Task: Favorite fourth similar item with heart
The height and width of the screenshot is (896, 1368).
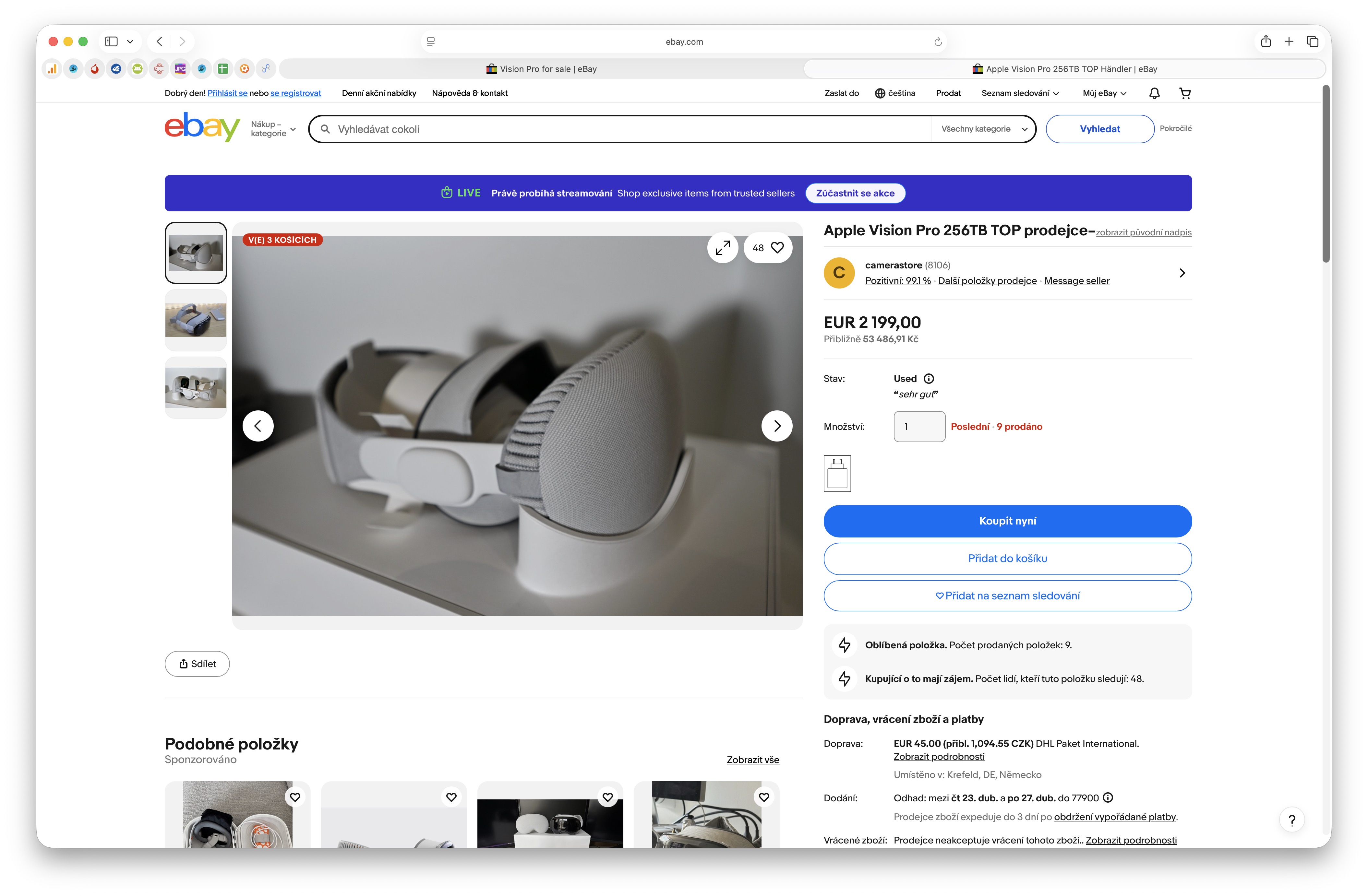Action: [764, 797]
